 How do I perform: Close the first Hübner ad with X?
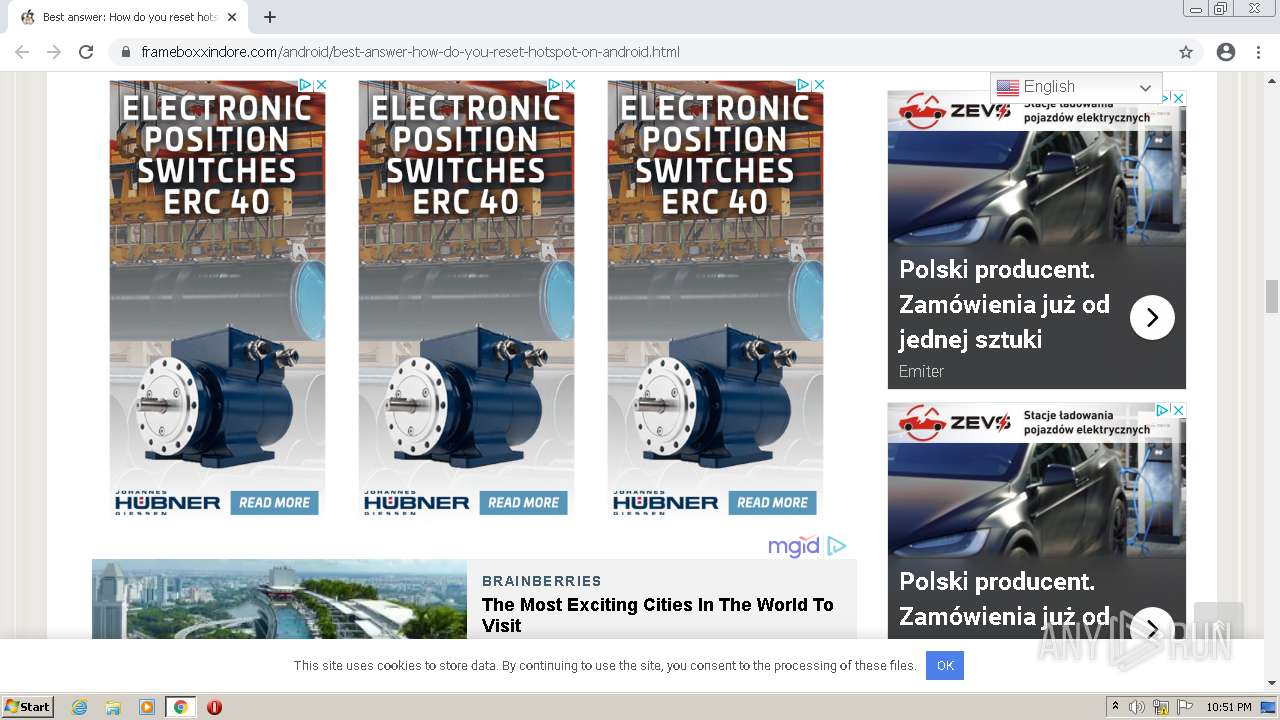pyautogui.click(x=322, y=85)
